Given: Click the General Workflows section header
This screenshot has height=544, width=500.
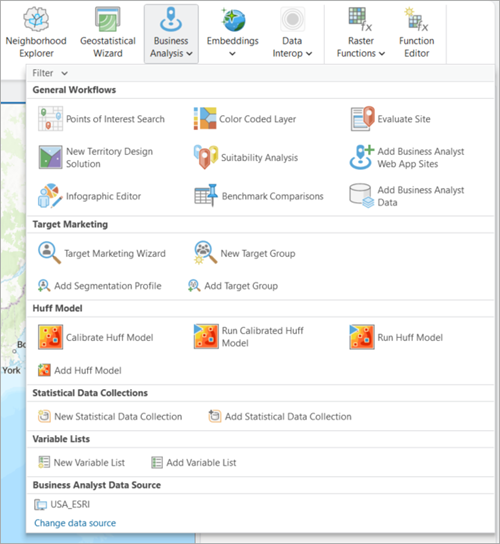Looking at the screenshot, I should [74, 90].
